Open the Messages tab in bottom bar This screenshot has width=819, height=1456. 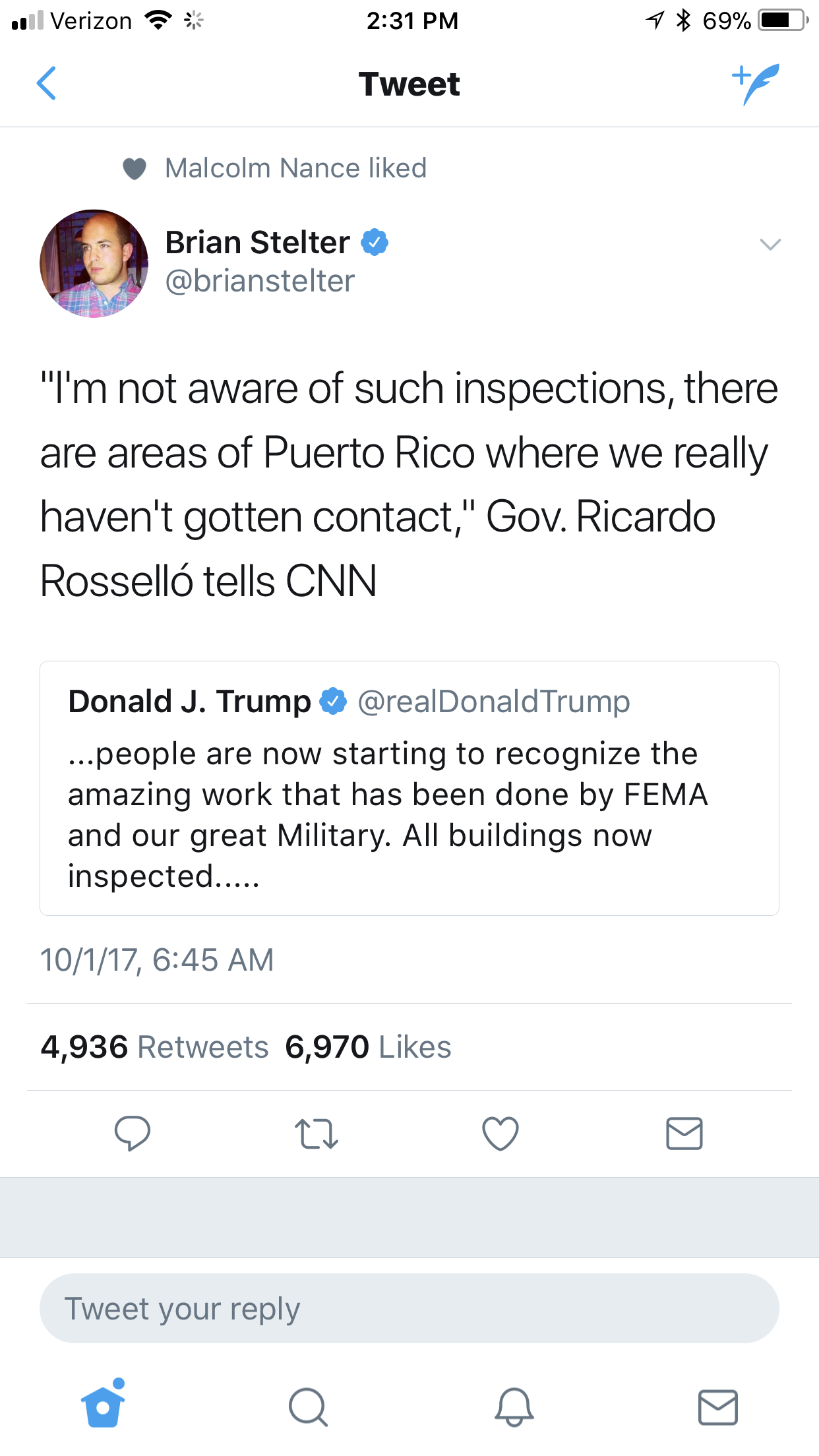point(717,1407)
